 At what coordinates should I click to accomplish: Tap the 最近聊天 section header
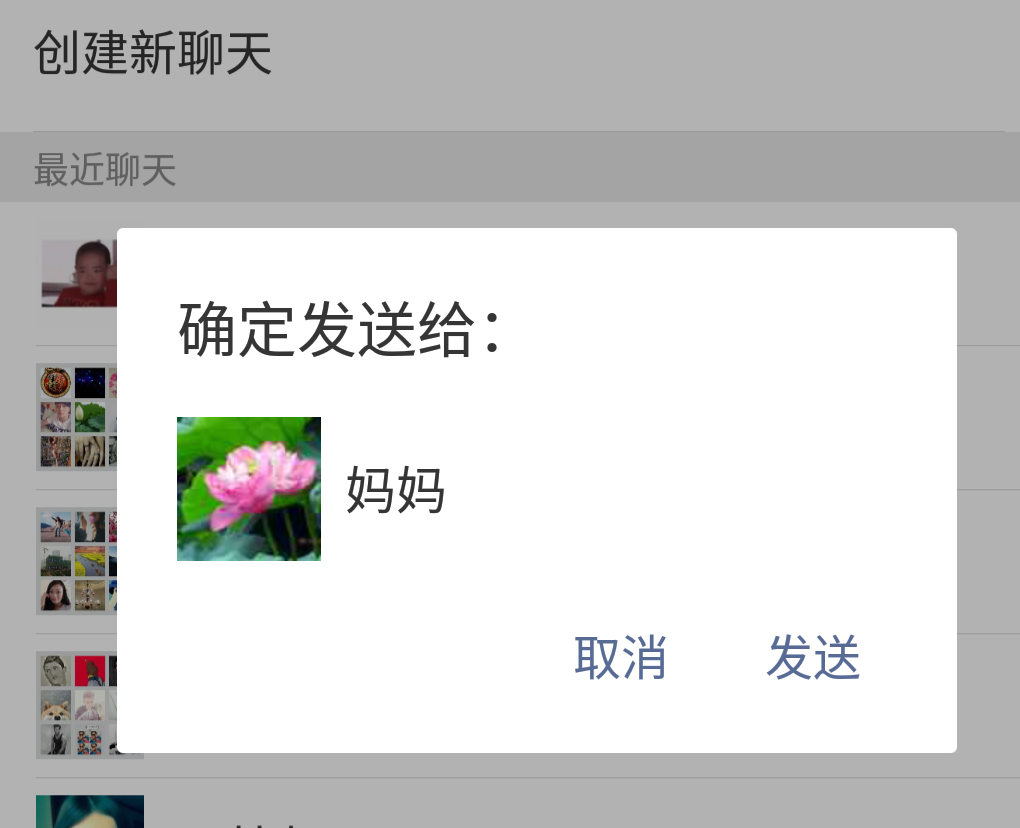(105, 170)
